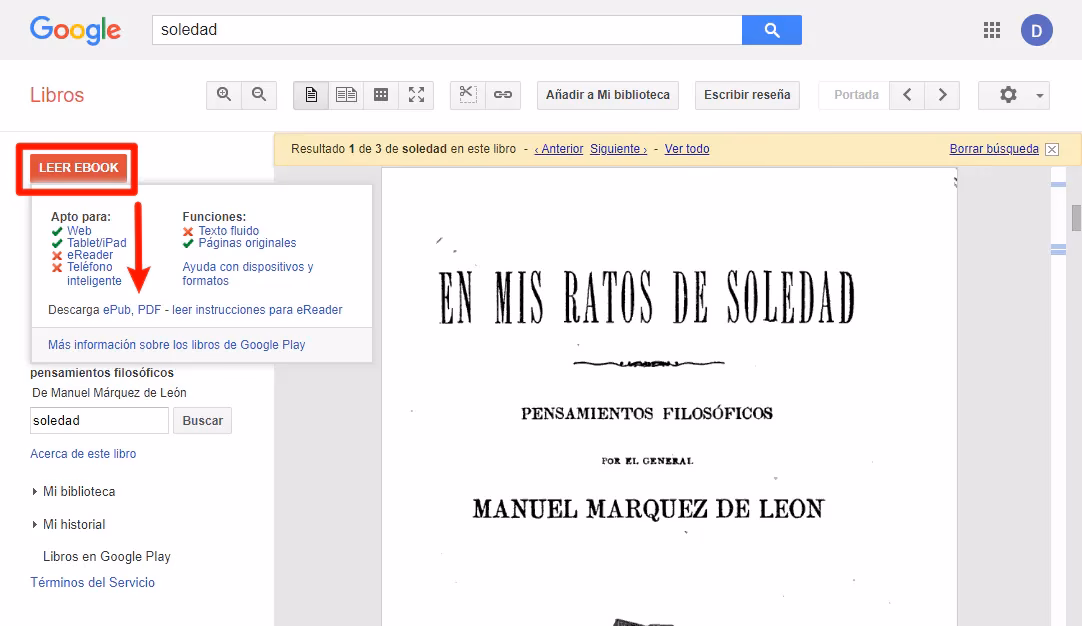
Task: Switch to single page view
Action: click(310, 94)
